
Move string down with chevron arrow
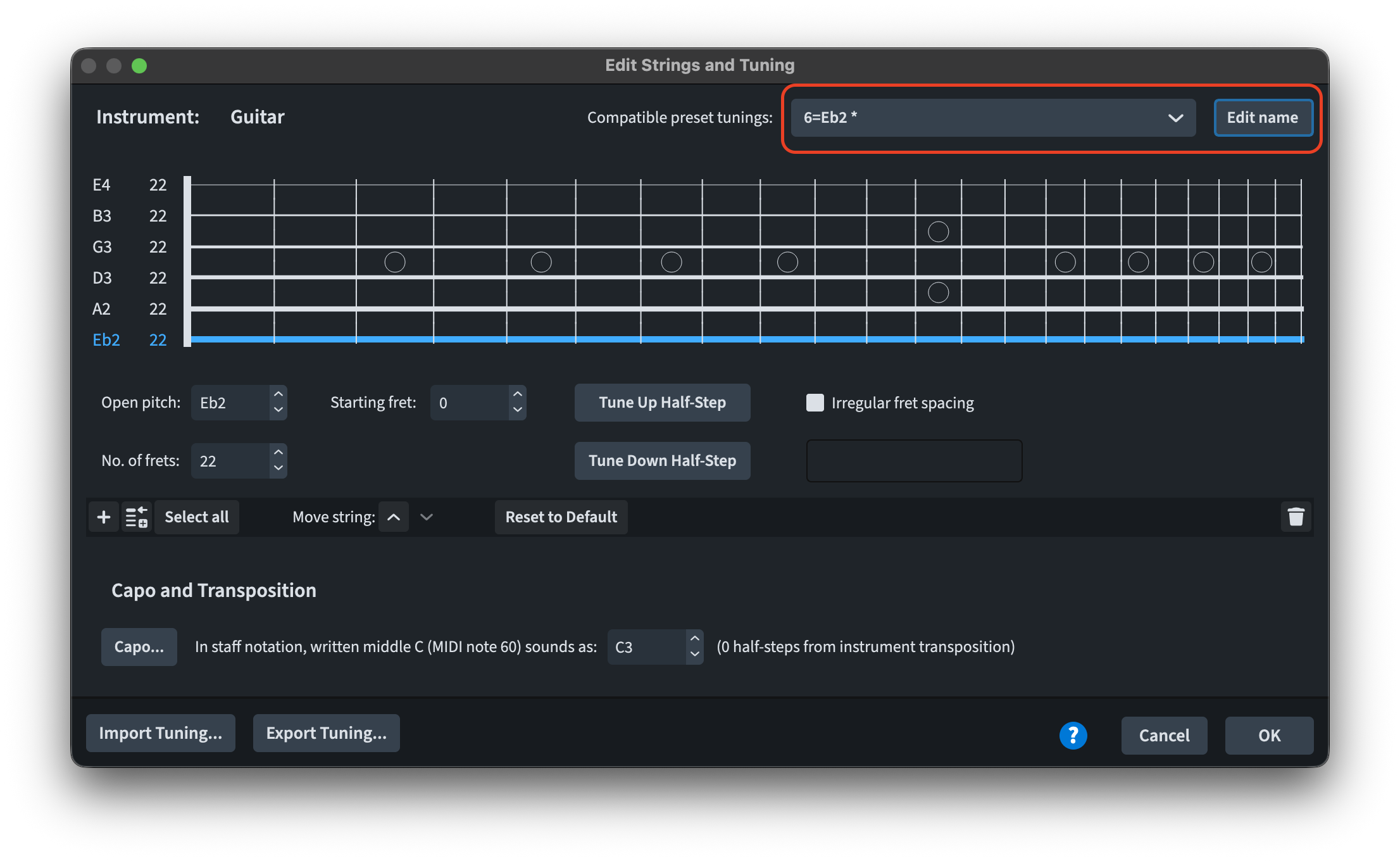pyautogui.click(x=427, y=517)
